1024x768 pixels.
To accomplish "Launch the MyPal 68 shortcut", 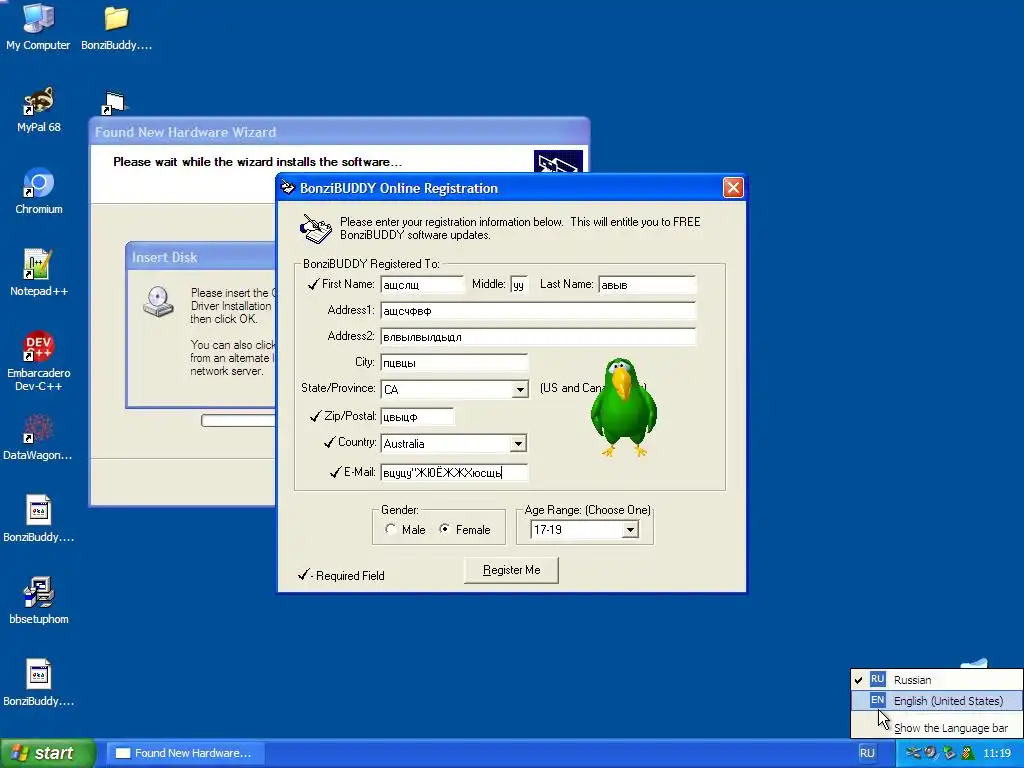I will 39,109.
